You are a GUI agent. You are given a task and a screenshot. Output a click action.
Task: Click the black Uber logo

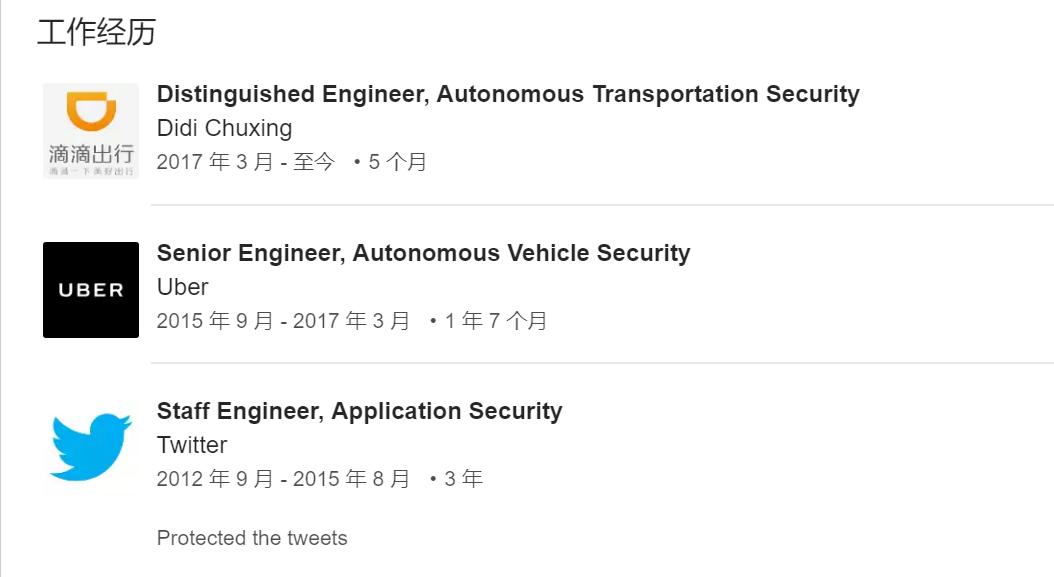click(91, 290)
